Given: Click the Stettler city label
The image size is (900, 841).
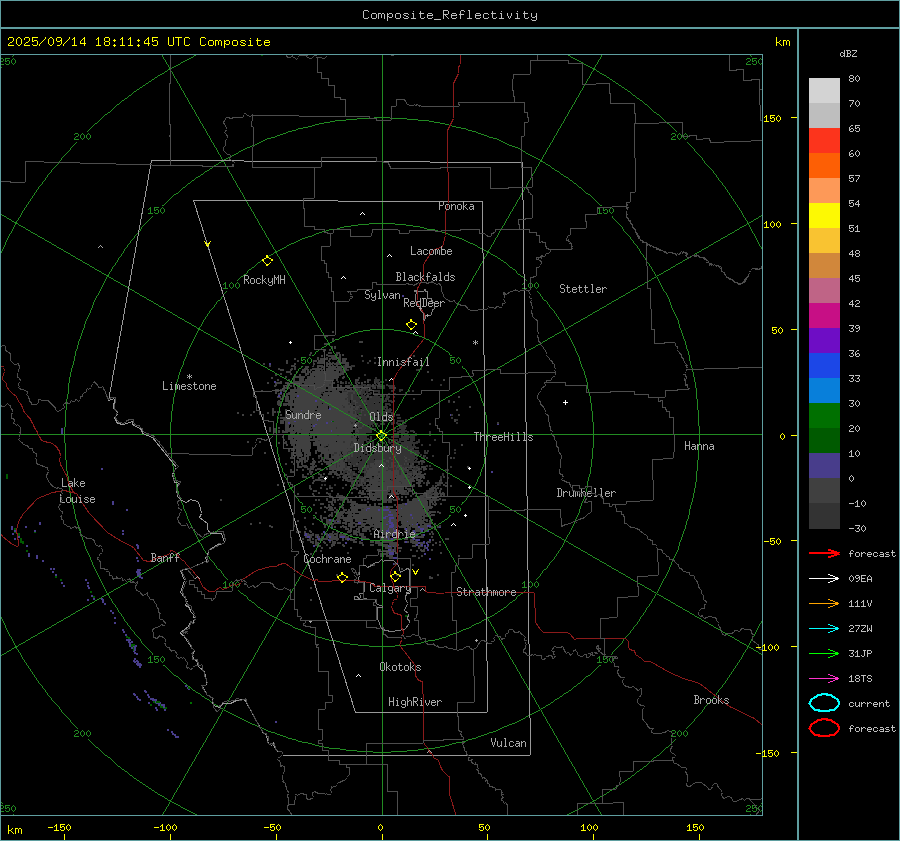Looking at the screenshot, I should pos(583,289).
